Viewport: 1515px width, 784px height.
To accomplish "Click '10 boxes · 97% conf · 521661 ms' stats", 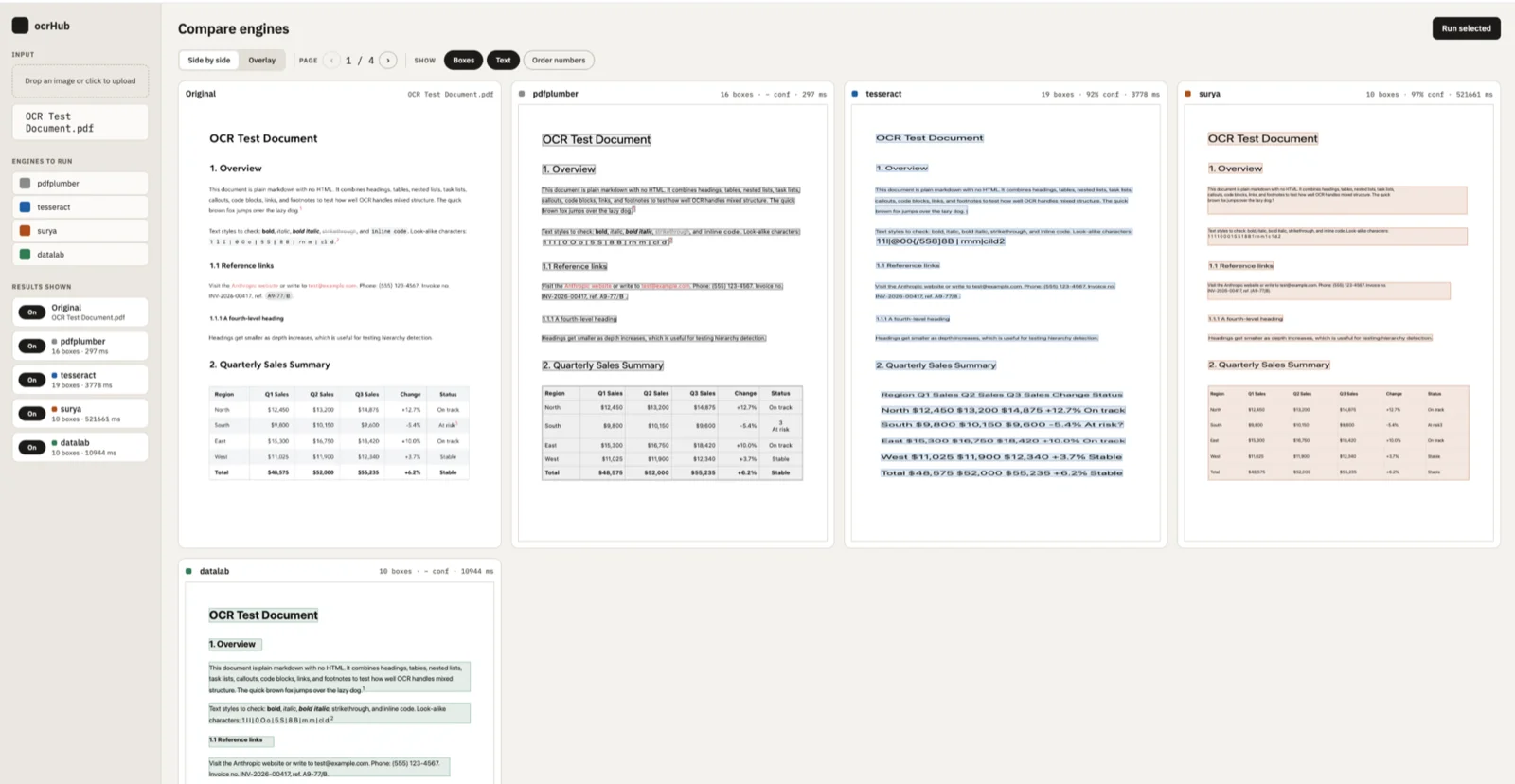I will point(1429,95).
